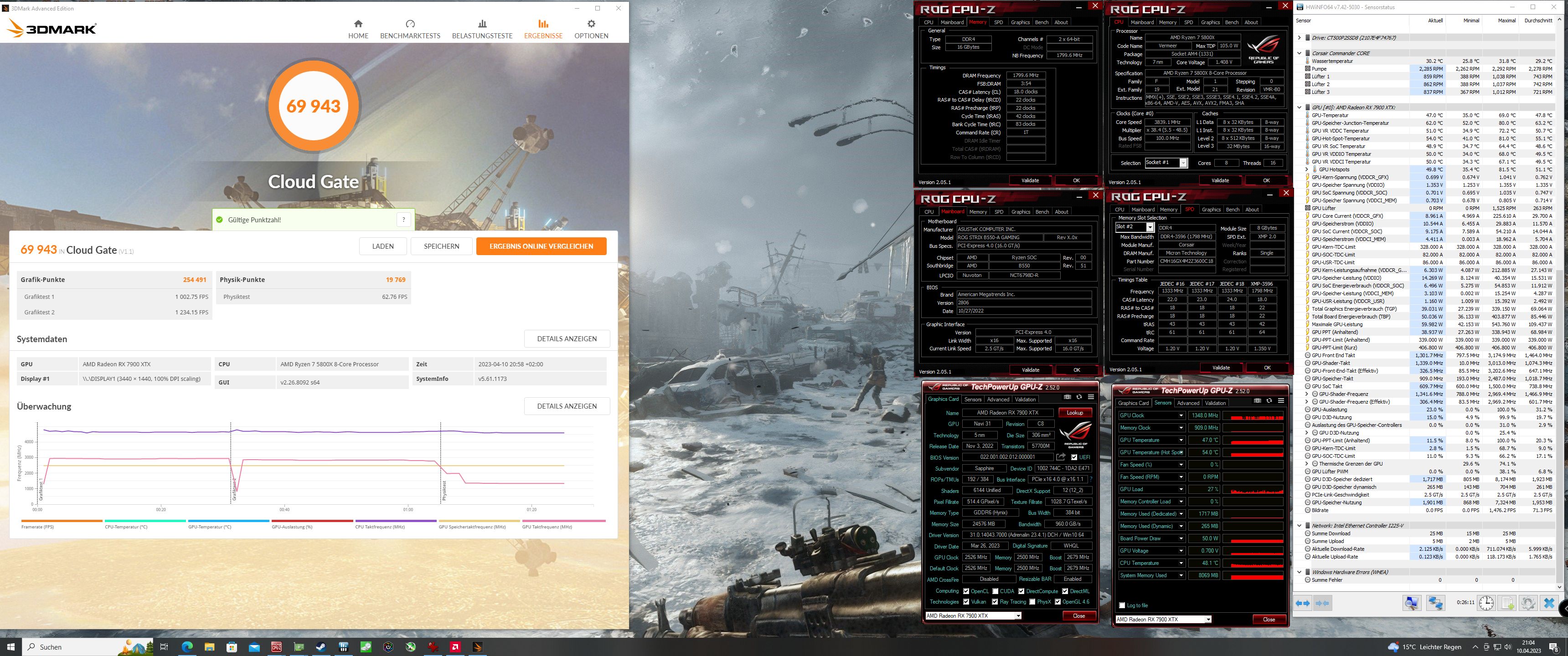
Task: Switch to Advanced tab in GPU-Z Sensors window
Action: click(x=1187, y=403)
